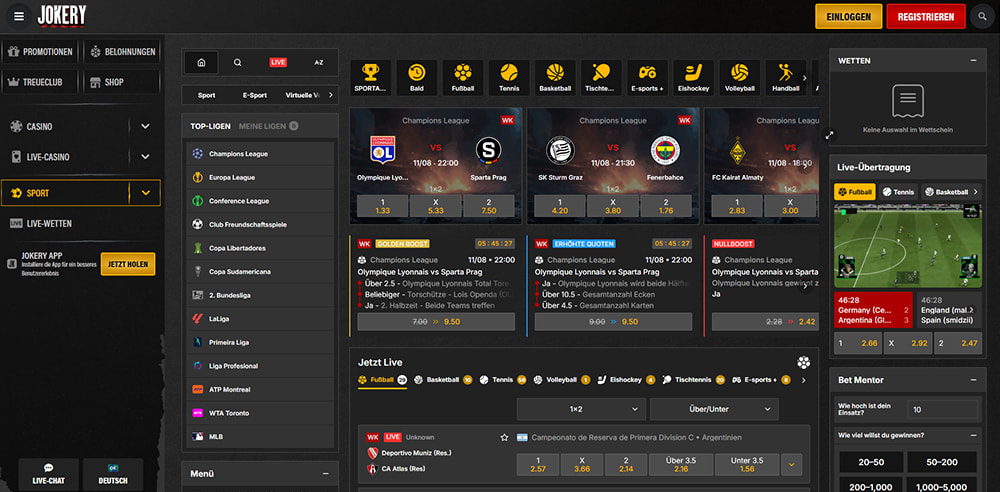Screen dimensions: 1000x492
Task: Collapse the Menü panel
Action: [325, 473]
